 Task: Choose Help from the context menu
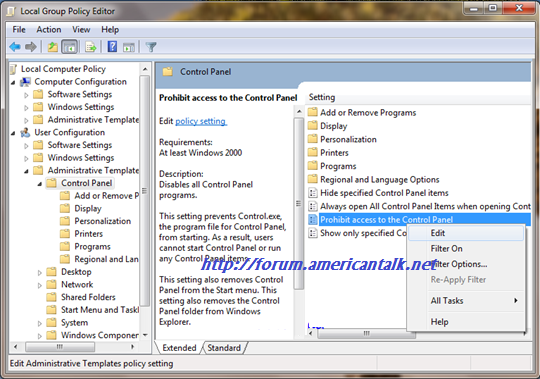(466, 322)
